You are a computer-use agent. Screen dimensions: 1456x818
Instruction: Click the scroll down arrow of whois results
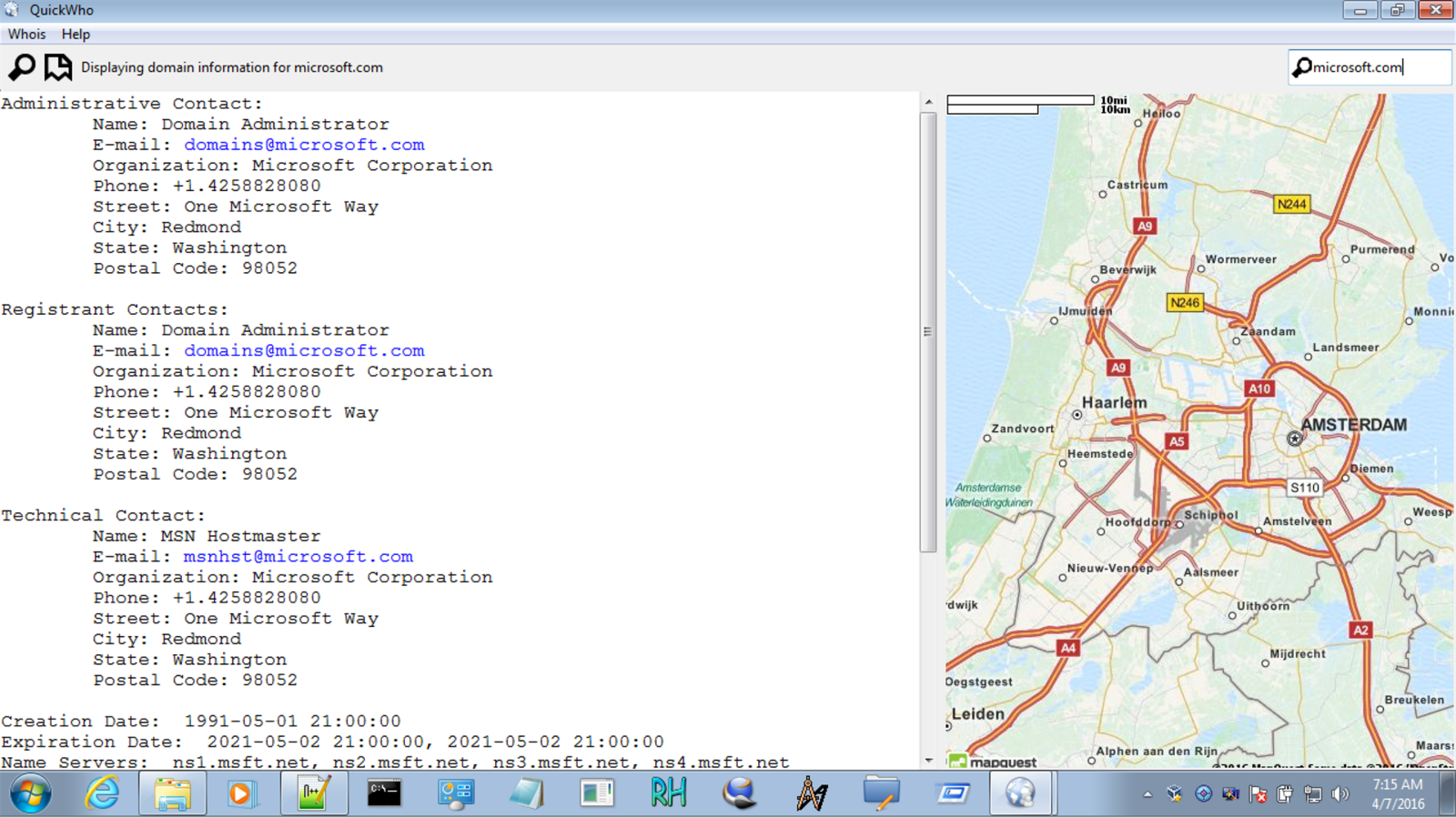pyautogui.click(x=928, y=761)
